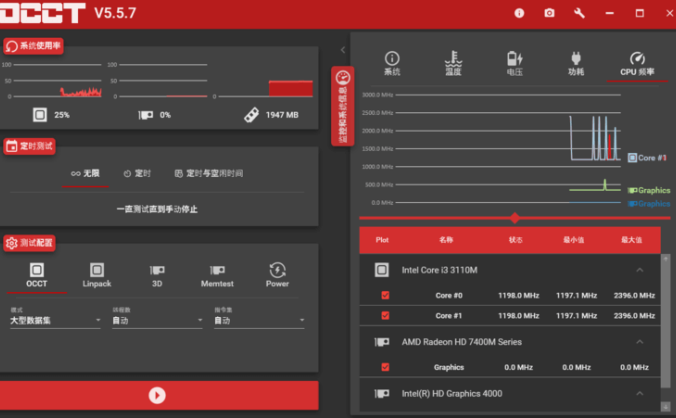676x418 pixels.
Task: Click the 定时测试 calendar icon
Action: tap(12, 146)
